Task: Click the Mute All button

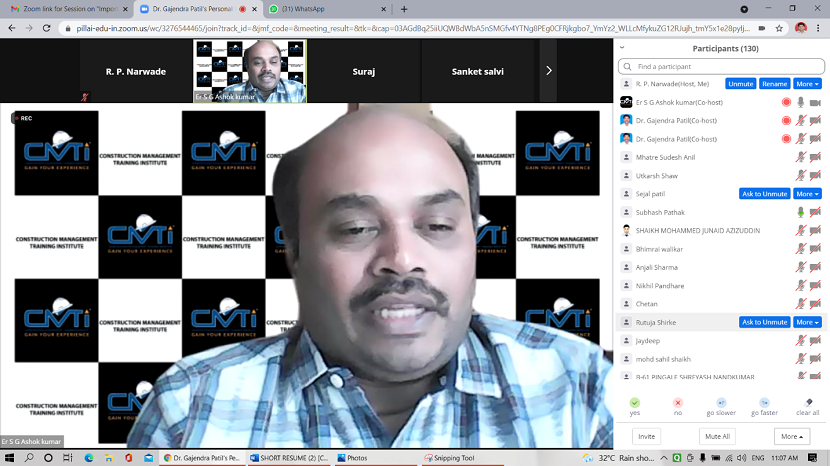Action: click(717, 436)
